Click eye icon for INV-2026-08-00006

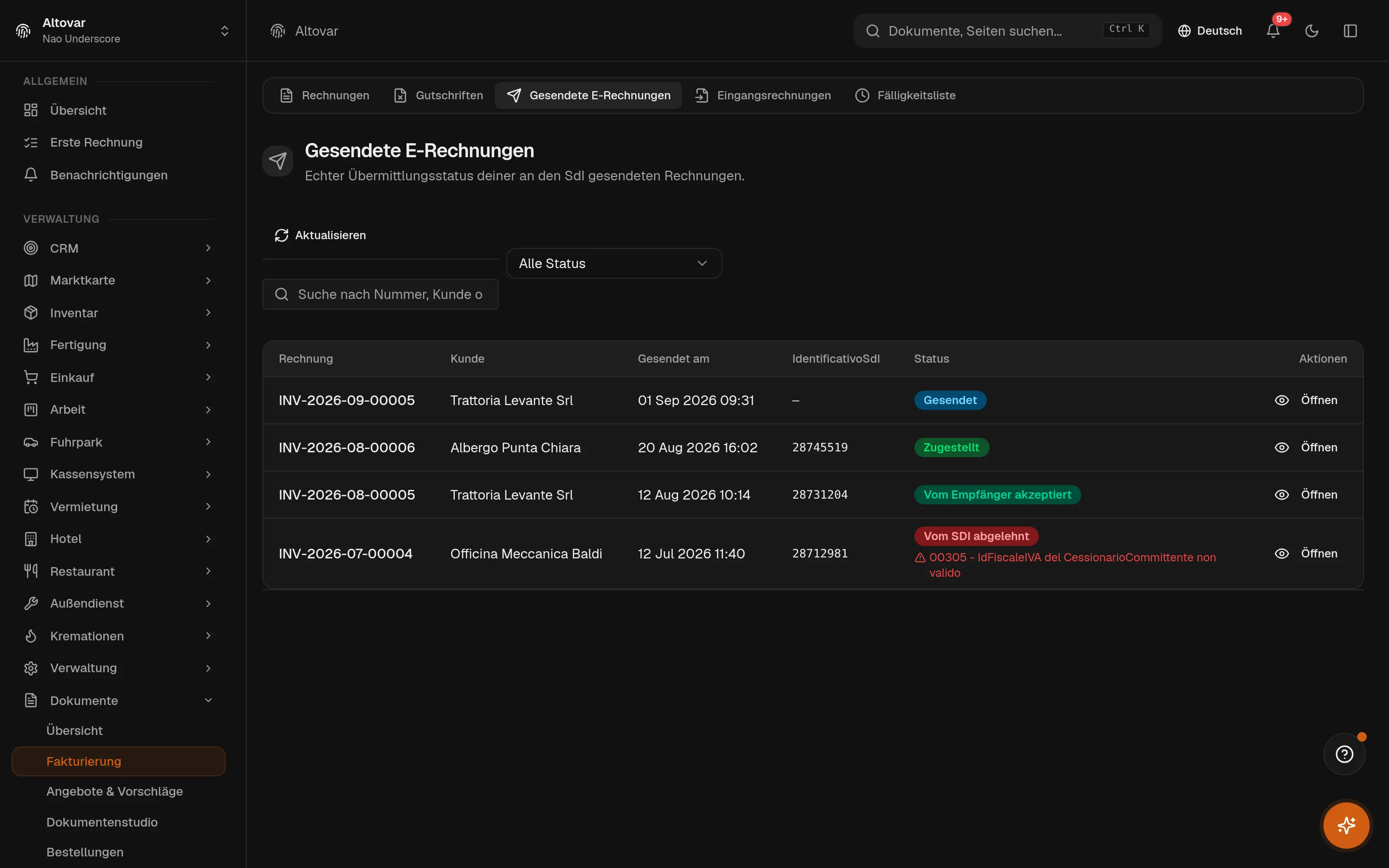(x=1281, y=447)
